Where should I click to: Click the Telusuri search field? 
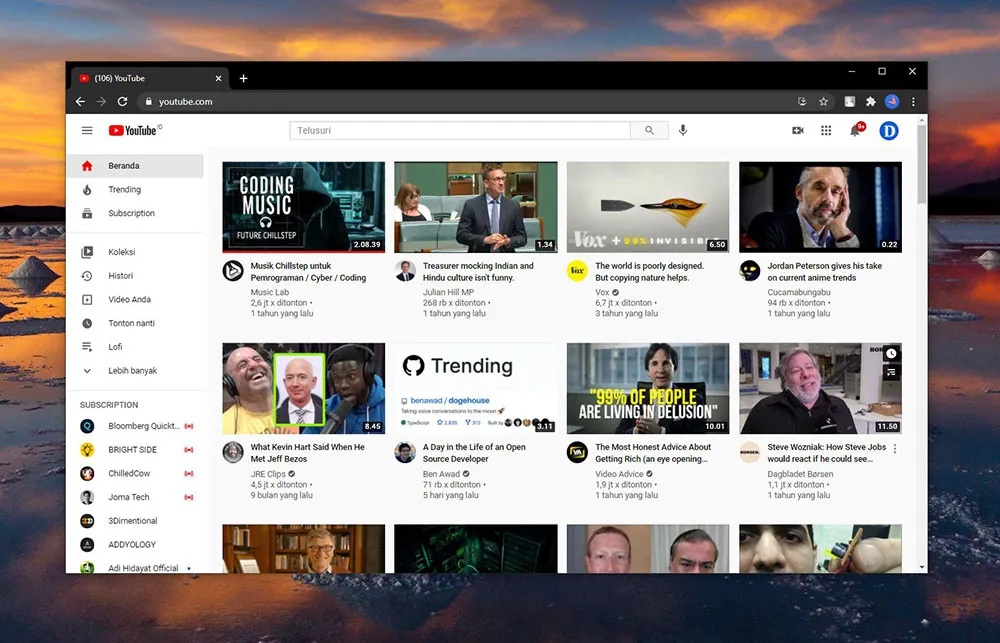pyautogui.click(x=460, y=131)
